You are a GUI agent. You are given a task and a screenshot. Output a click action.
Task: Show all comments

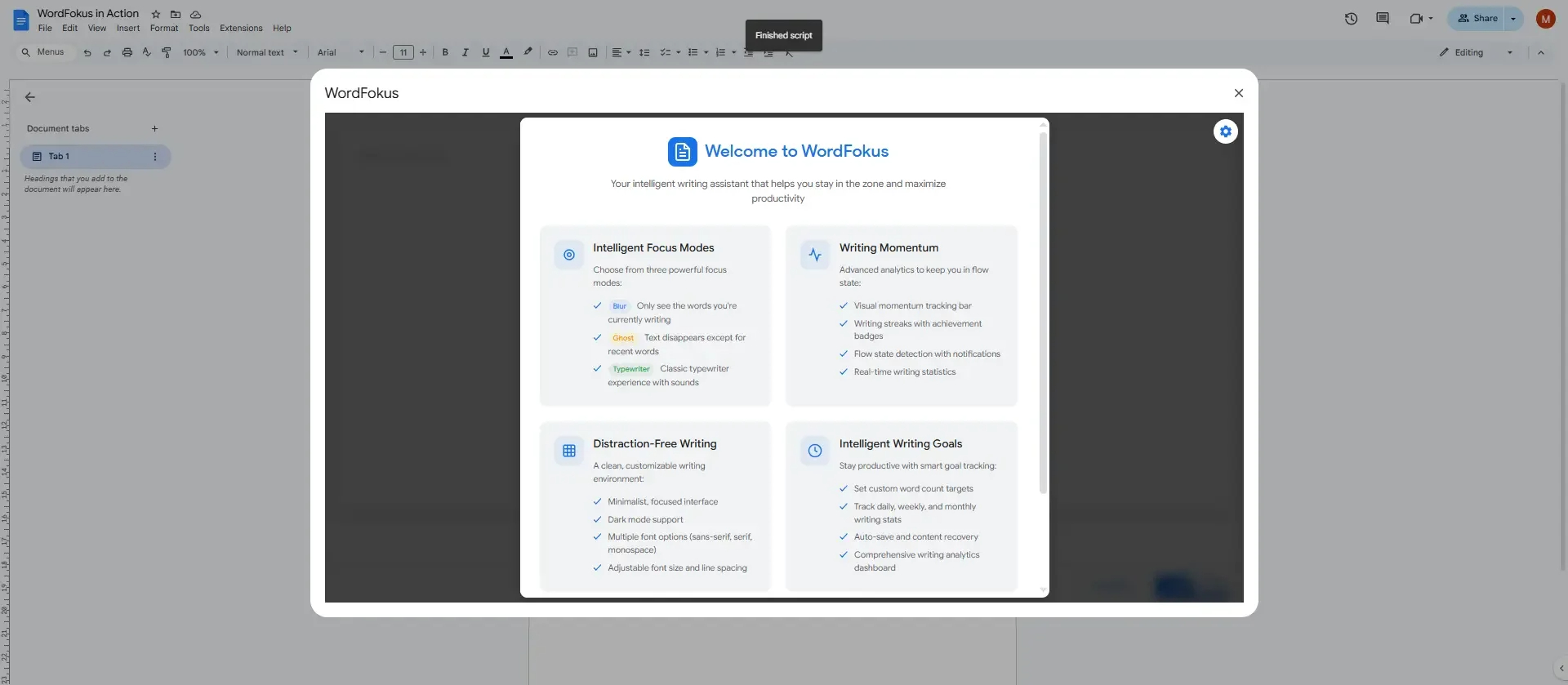click(1382, 18)
